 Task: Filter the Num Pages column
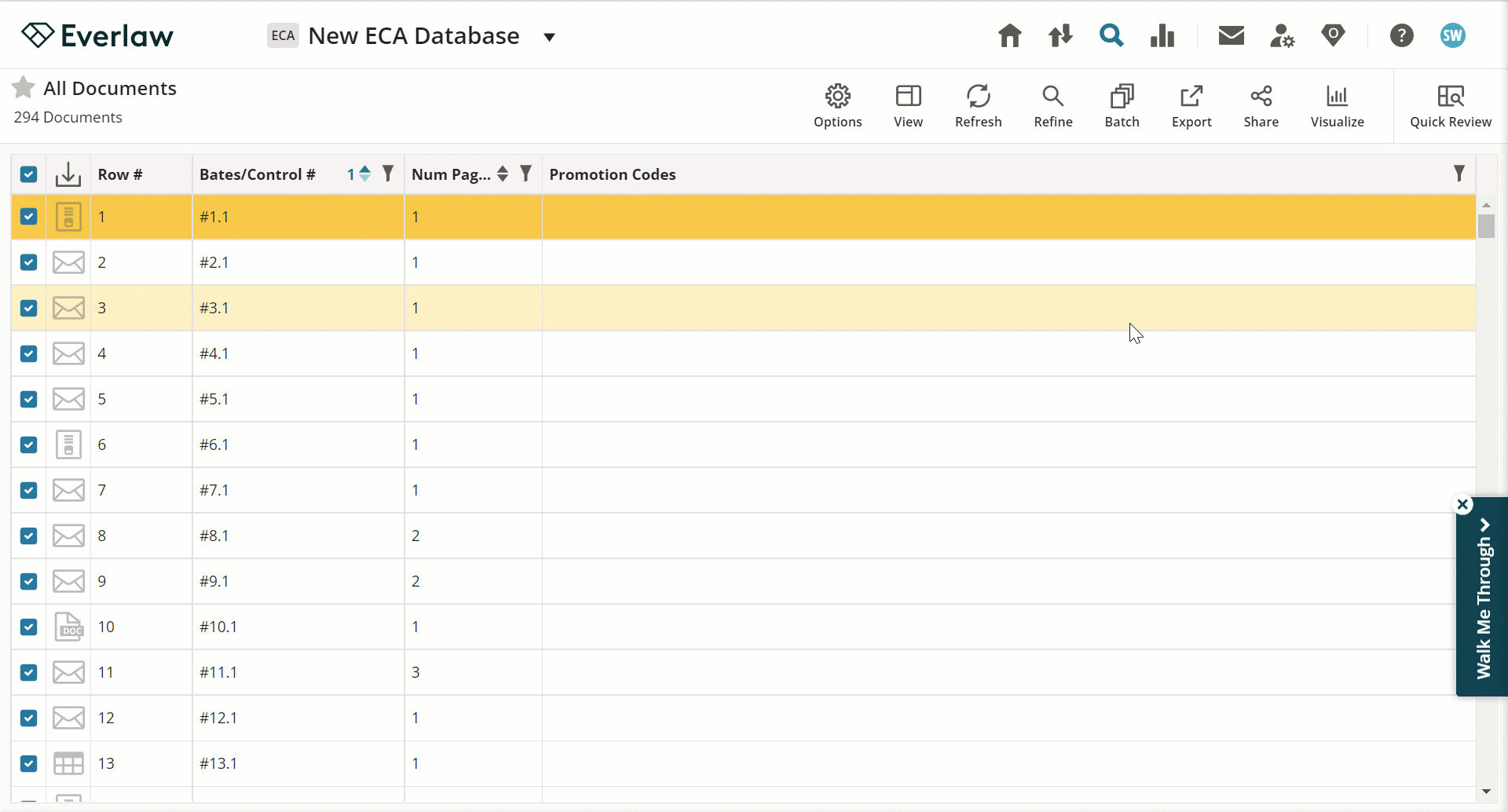click(x=526, y=174)
